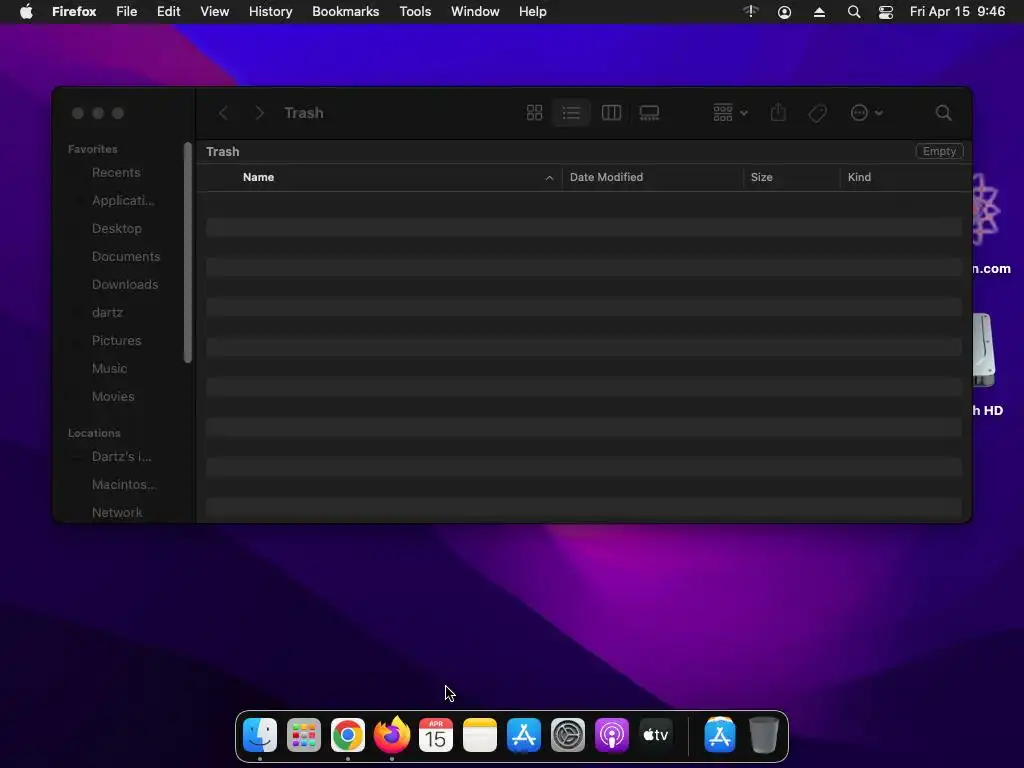The width and height of the screenshot is (1024, 768).
Task: Open the Bookmarks menu
Action: [x=345, y=12]
